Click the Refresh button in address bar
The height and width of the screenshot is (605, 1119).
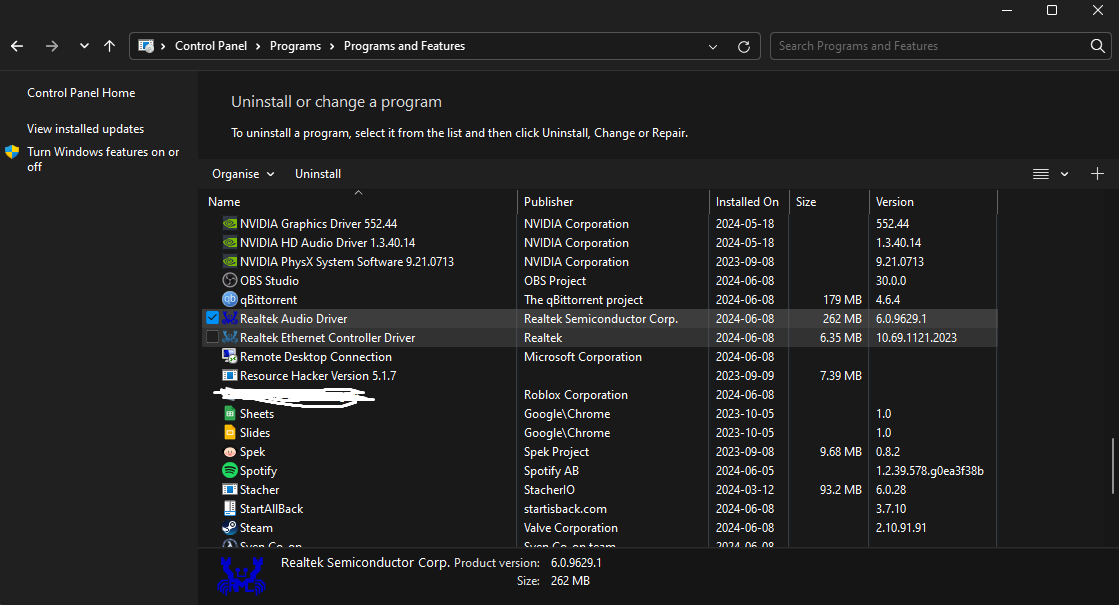[743, 46]
